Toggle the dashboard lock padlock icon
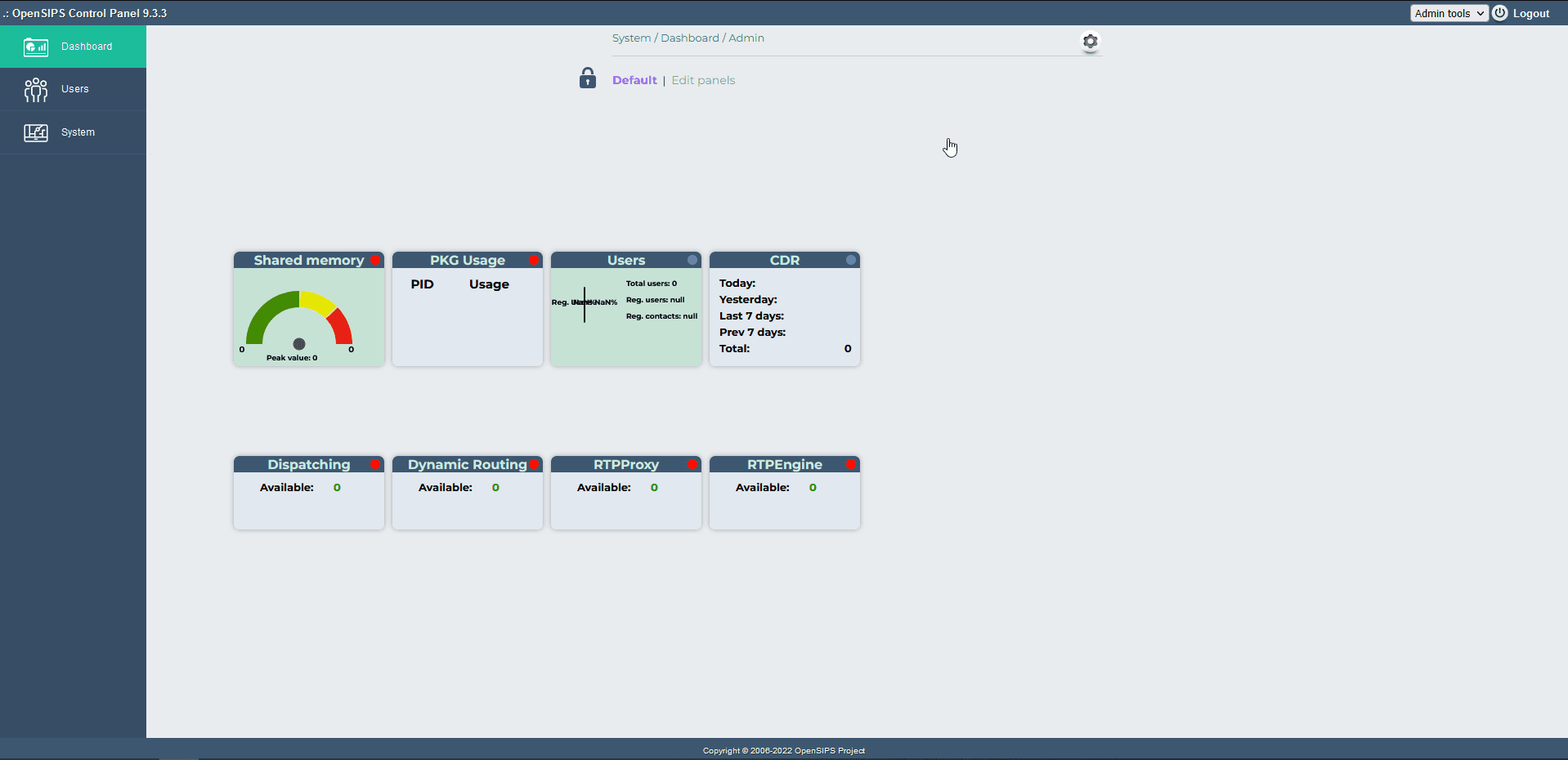Viewport: 1568px width, 760px height. click(x=588, y=78)
